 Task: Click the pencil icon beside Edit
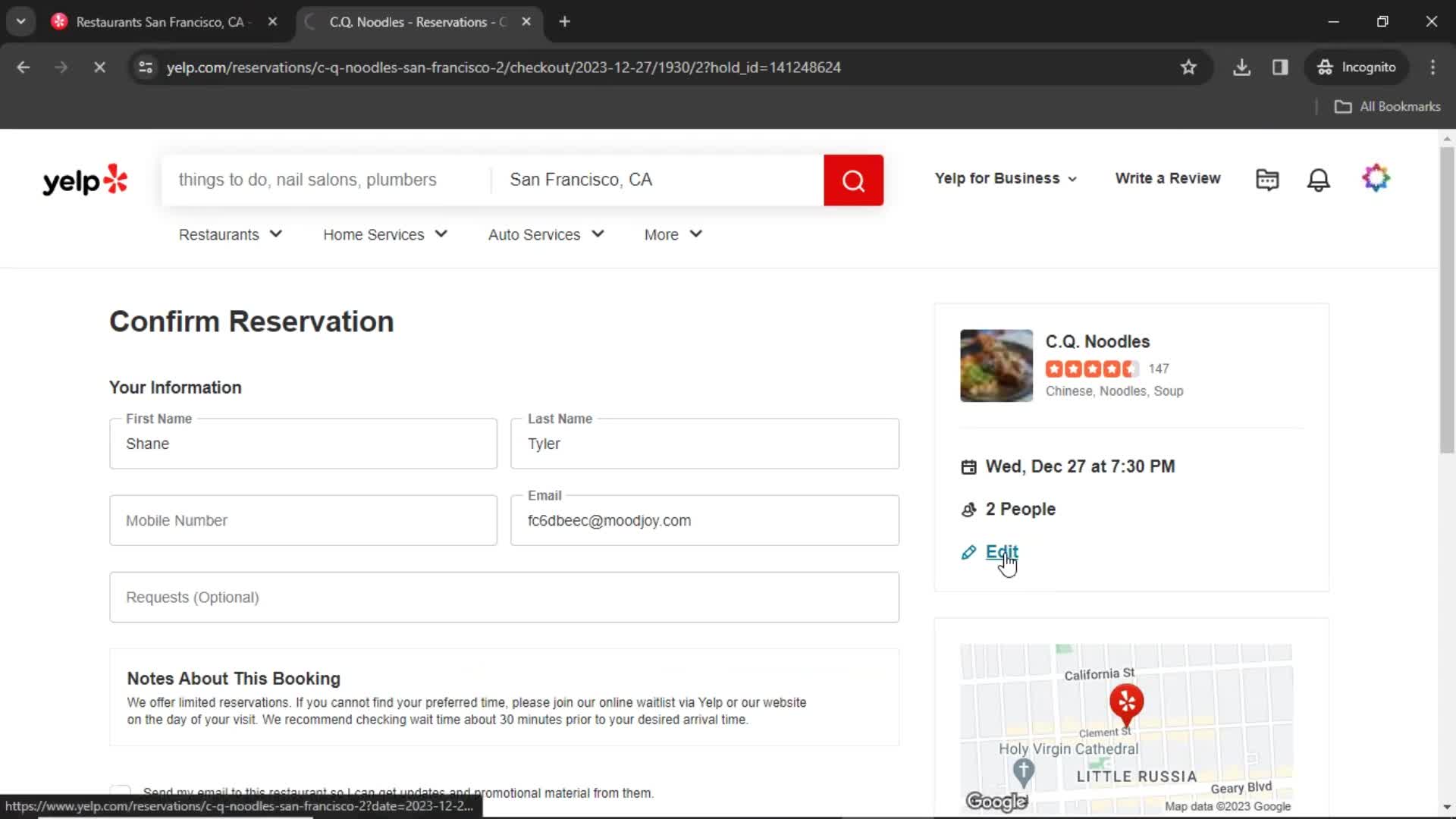click(968, 553)
